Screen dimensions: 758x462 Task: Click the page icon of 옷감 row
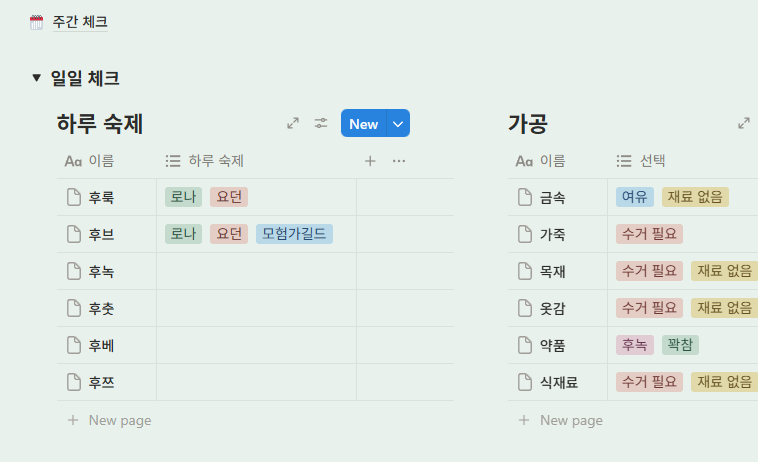(525, 308)
